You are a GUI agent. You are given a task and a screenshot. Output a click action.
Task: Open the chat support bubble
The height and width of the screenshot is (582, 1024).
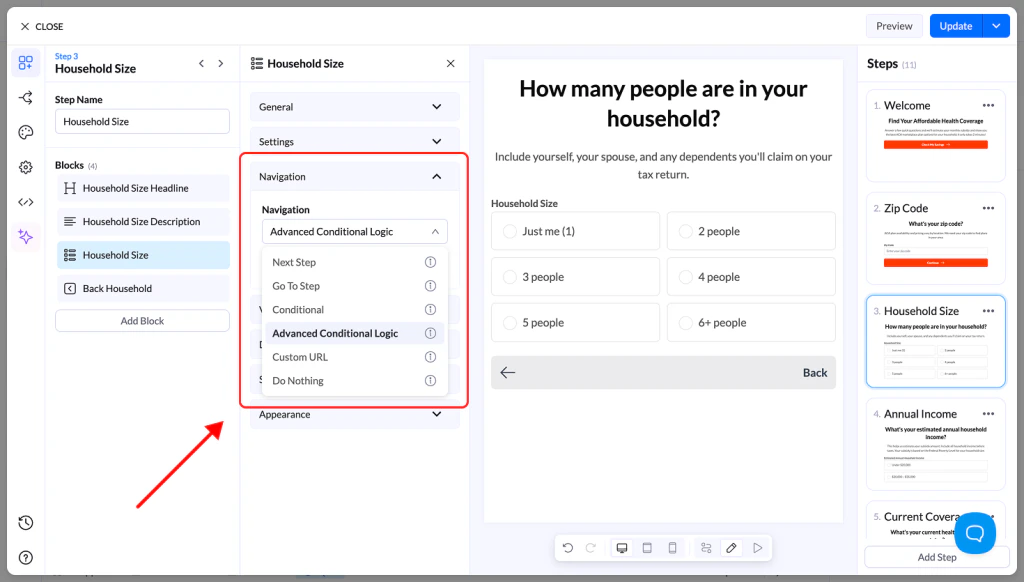pyautogui.click(x=975, y=533)
